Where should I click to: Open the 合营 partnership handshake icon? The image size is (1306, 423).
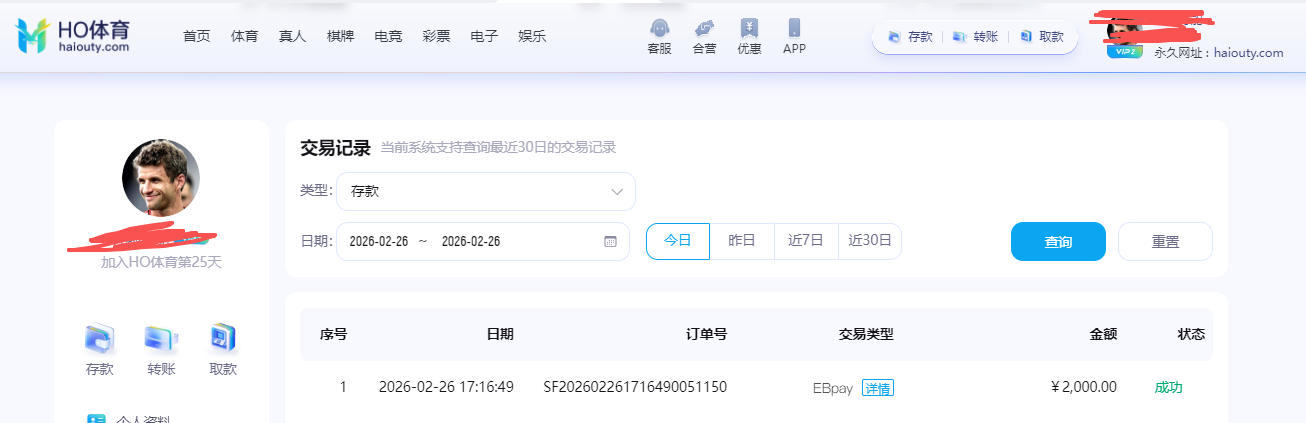pyautogui.click(x=704, y=29)
